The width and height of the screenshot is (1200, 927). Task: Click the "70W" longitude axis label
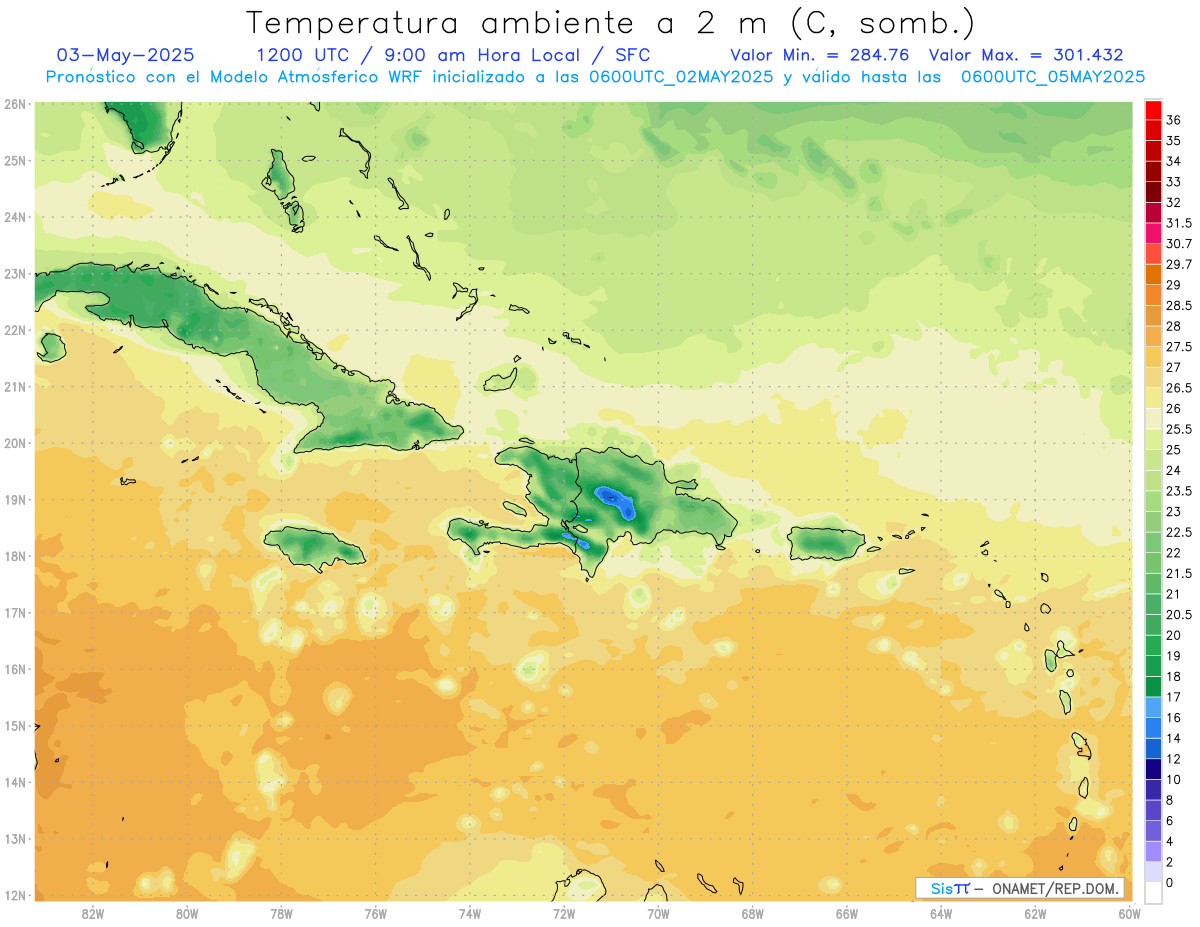658,913
